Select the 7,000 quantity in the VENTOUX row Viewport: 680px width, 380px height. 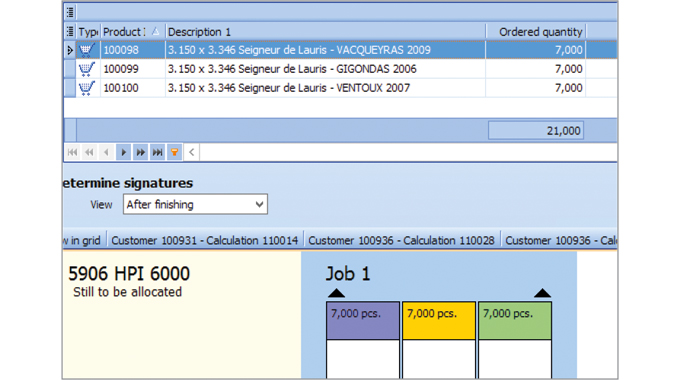(x=536, y=88)
